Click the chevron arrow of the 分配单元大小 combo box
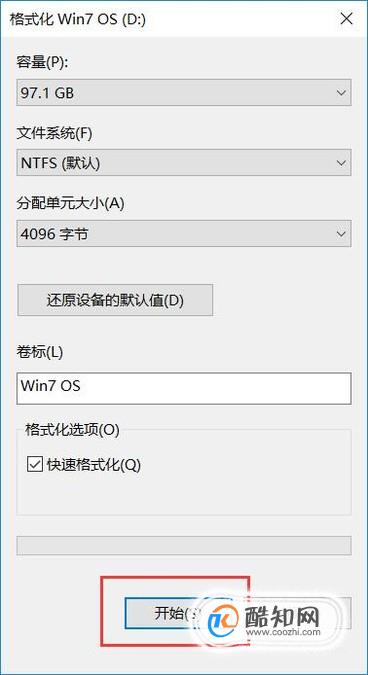 [341, 234]
